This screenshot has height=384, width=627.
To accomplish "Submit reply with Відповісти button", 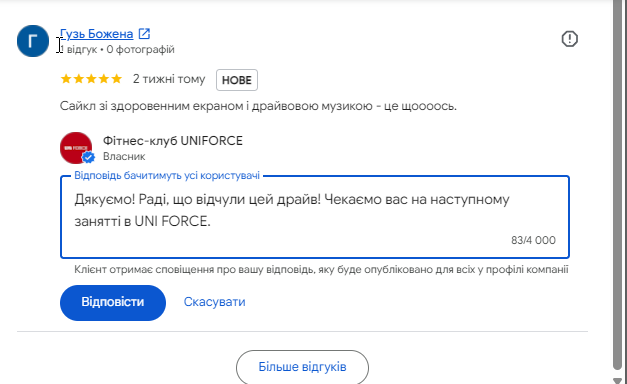I will coord(113,302).
